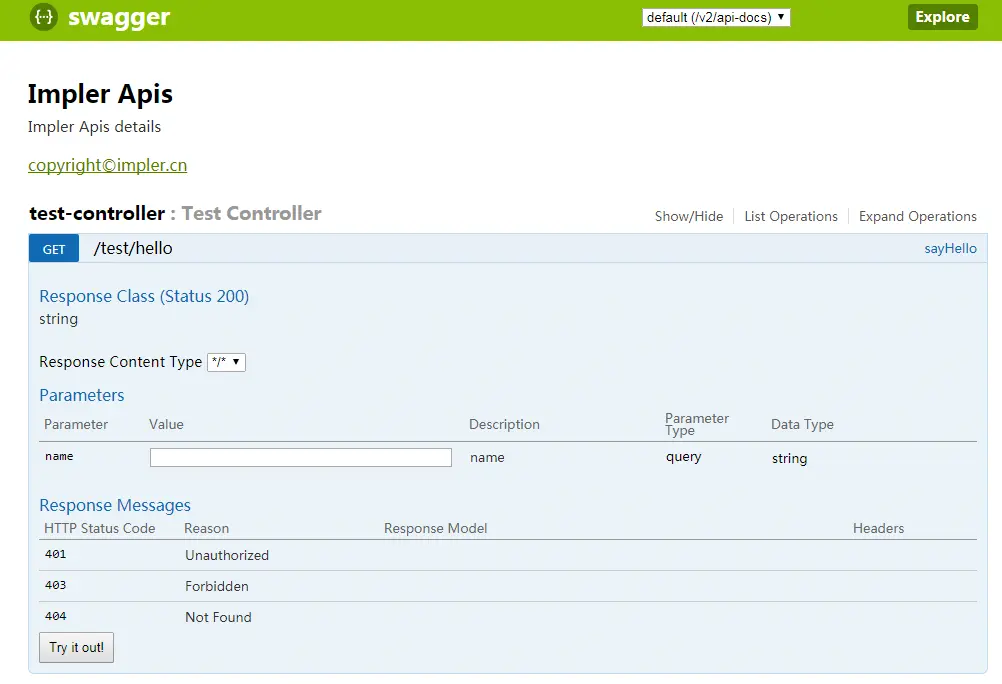Click the test-controller heading link
Image resolution: width=1002 pixels, height=684 pixels.
pyautogui.click(x=97, y=213)
